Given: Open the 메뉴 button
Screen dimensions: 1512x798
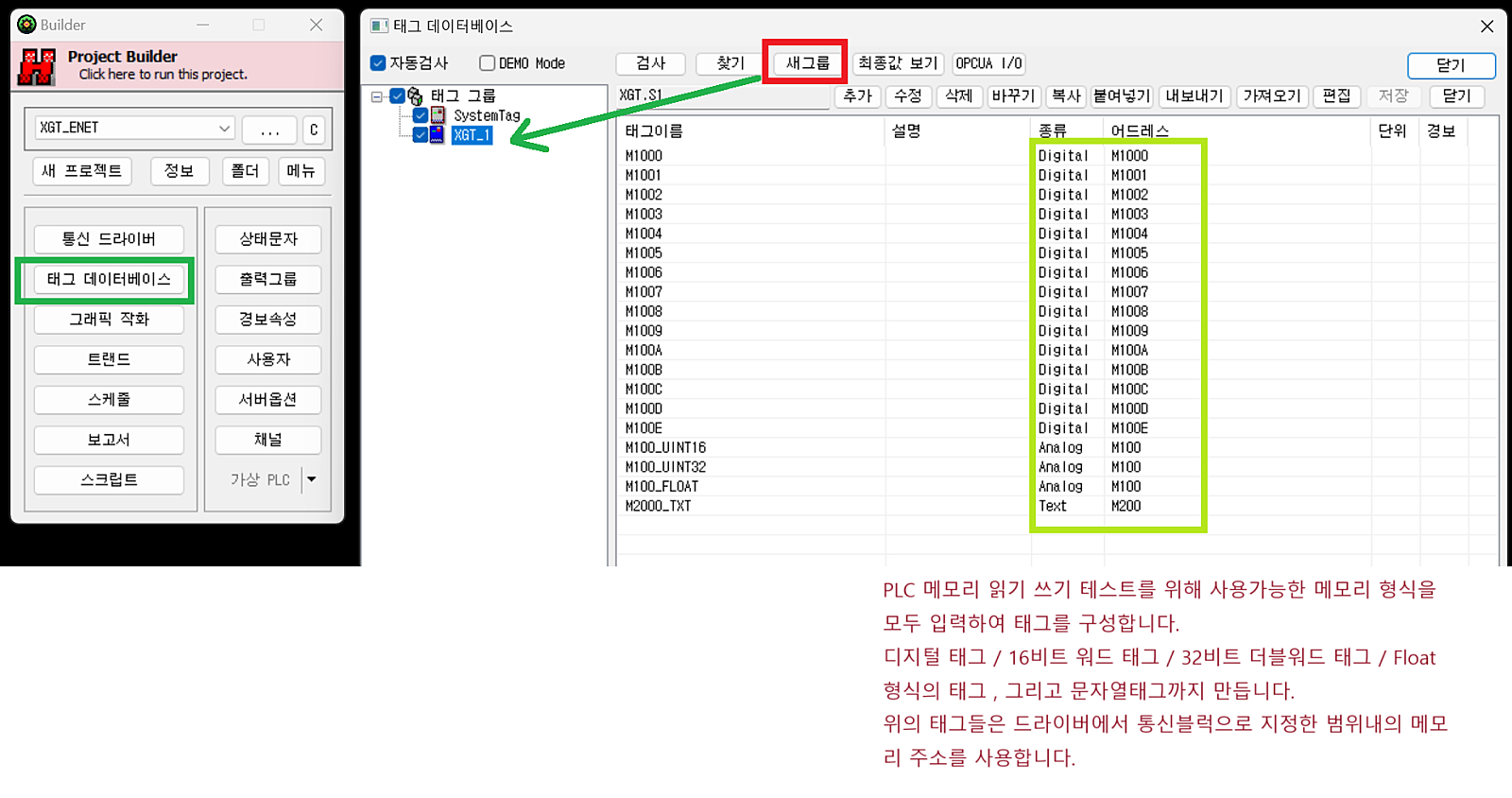Looking at the screenshot, I should tap(301, 171).
